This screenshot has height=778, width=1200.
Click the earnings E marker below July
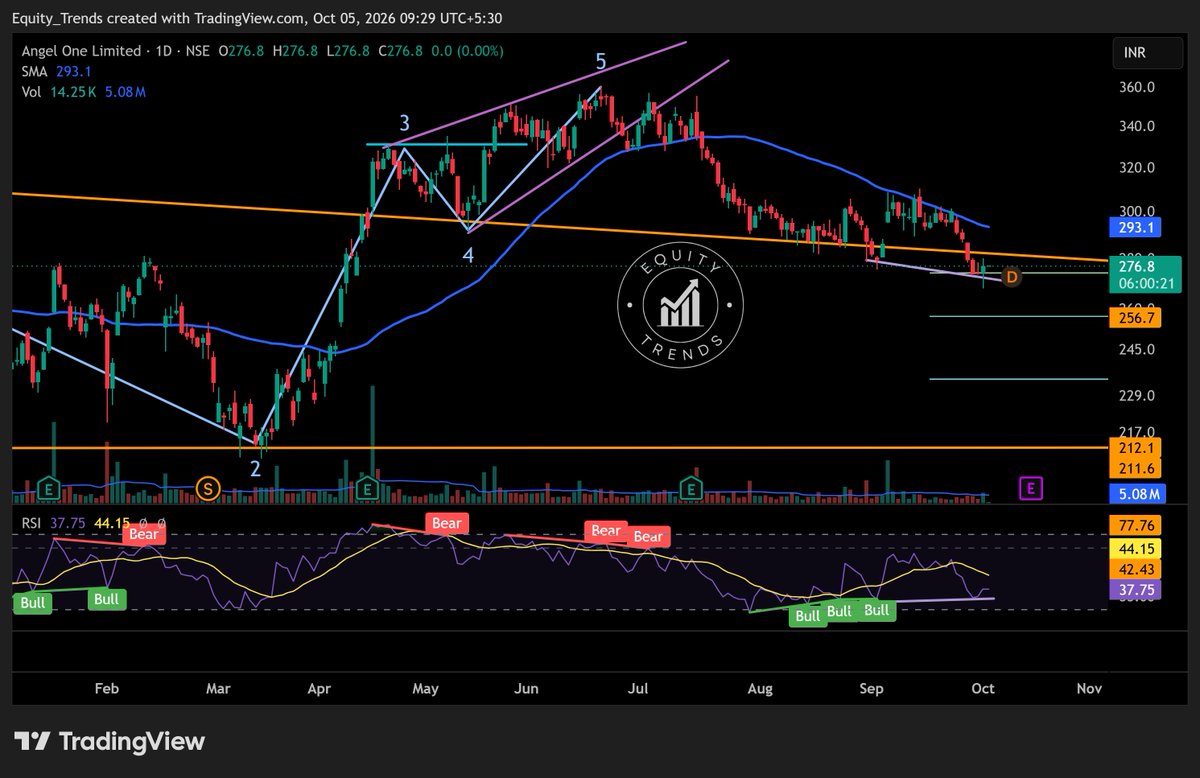(x=690, y=488)
